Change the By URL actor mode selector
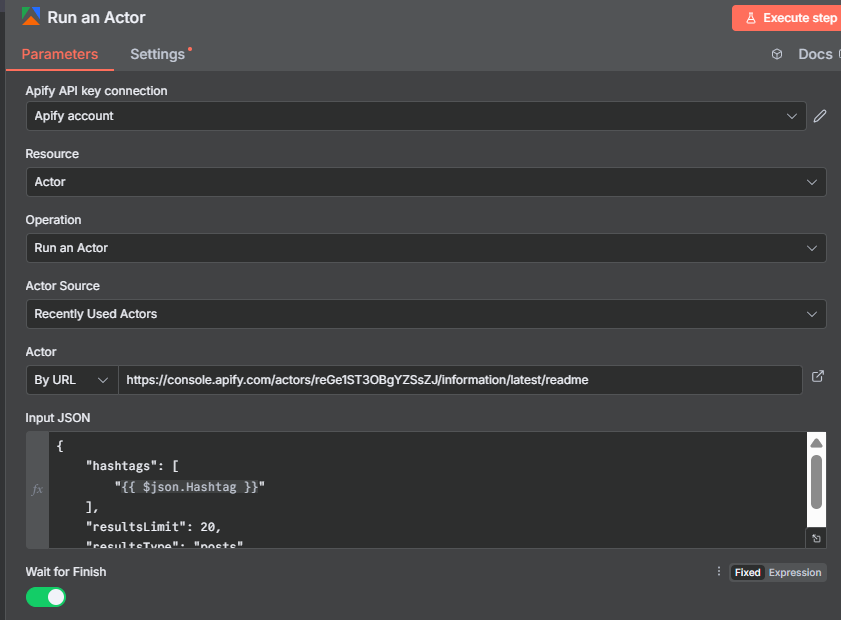Image resolution: width=841 pixels, height=620 pixels. coord(72,380)
